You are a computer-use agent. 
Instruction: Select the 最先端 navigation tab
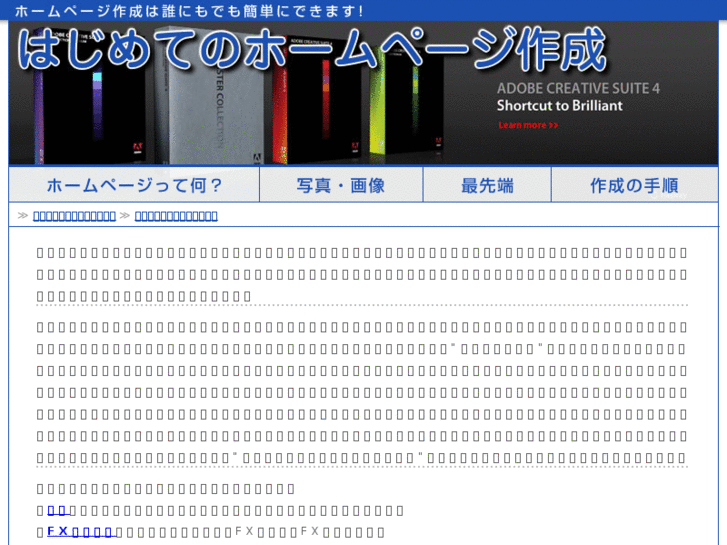point(487,185)
